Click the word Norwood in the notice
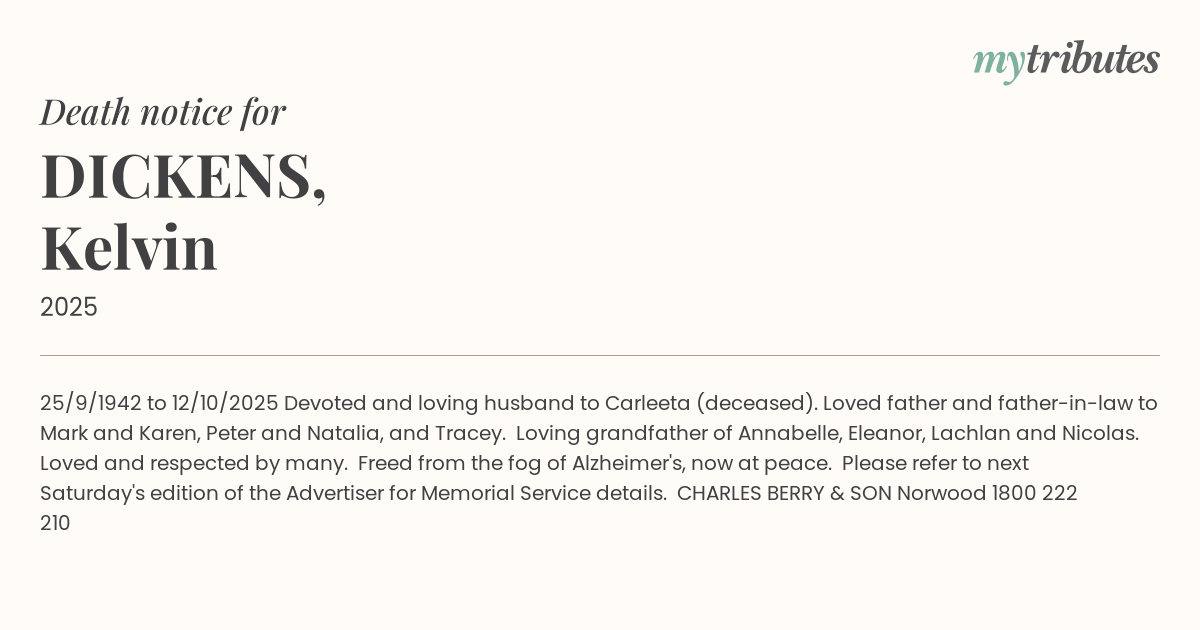 (941, 493)
